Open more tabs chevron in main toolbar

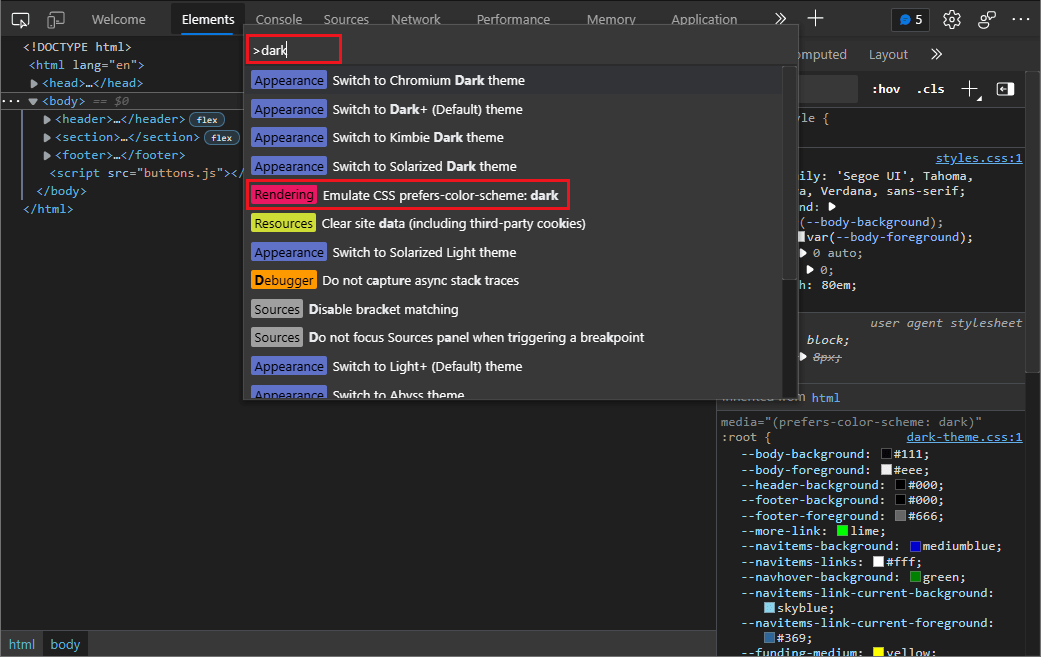click(781, 19)
